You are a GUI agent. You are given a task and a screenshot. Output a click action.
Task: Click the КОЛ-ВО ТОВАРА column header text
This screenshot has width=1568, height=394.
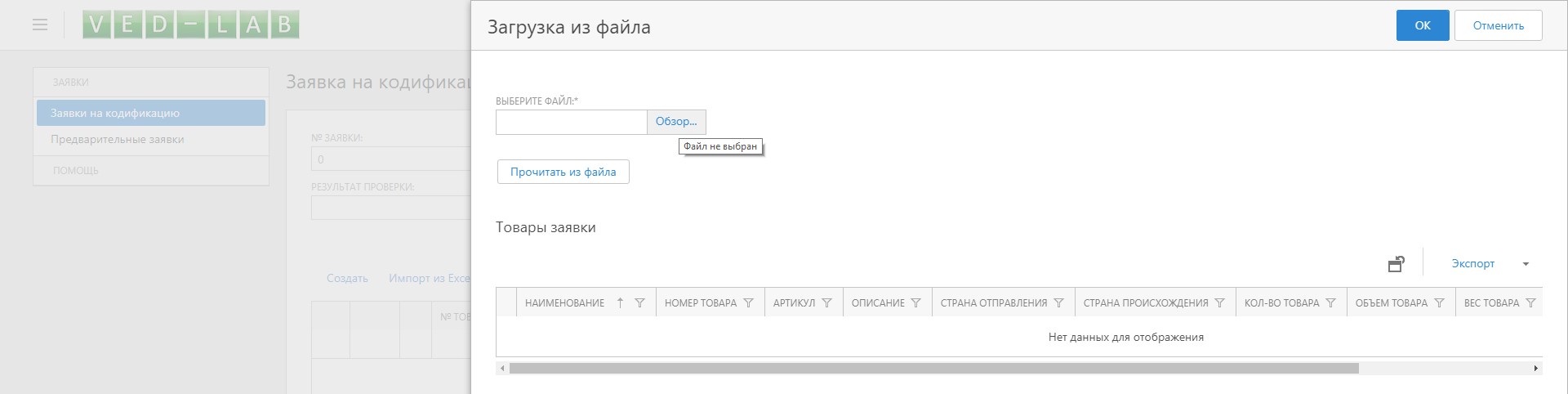pos(1282,303)
